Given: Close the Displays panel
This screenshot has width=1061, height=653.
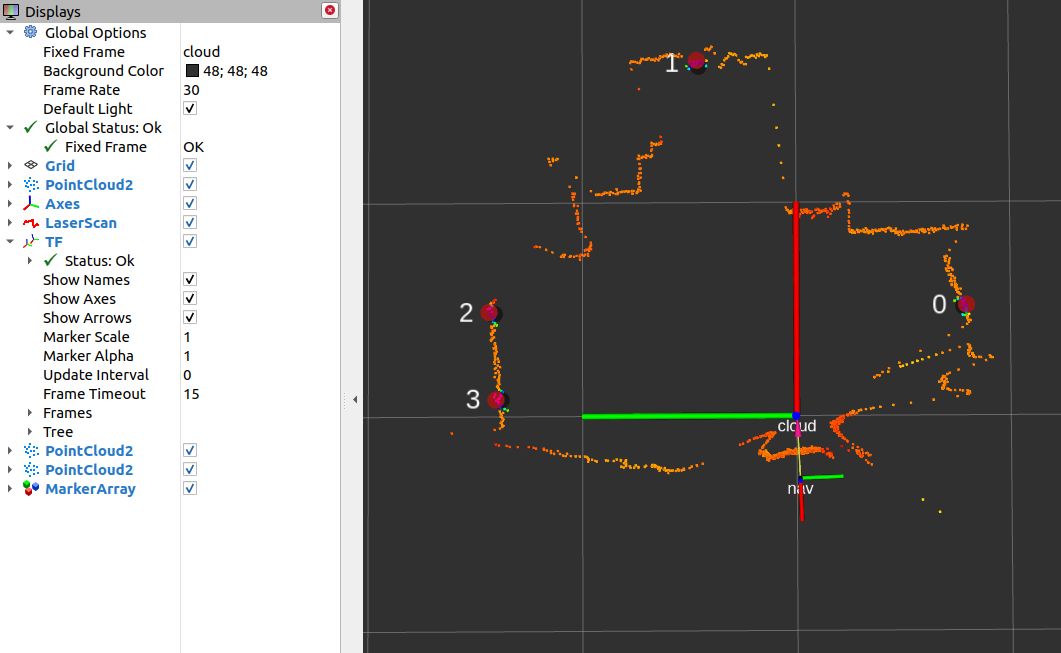Looking at the screenshot, I should pos(329,10).
